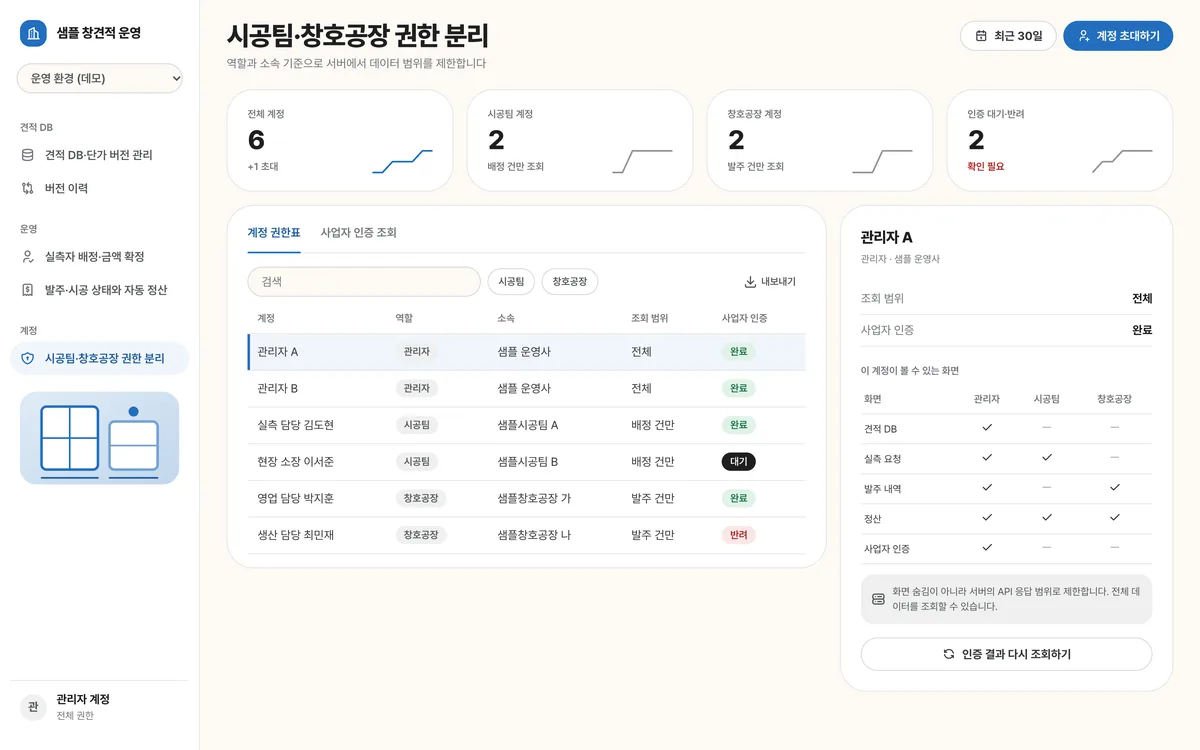1200x750 pixels.
Task: Select the 관리자 A table row
Action: point(526,352)
